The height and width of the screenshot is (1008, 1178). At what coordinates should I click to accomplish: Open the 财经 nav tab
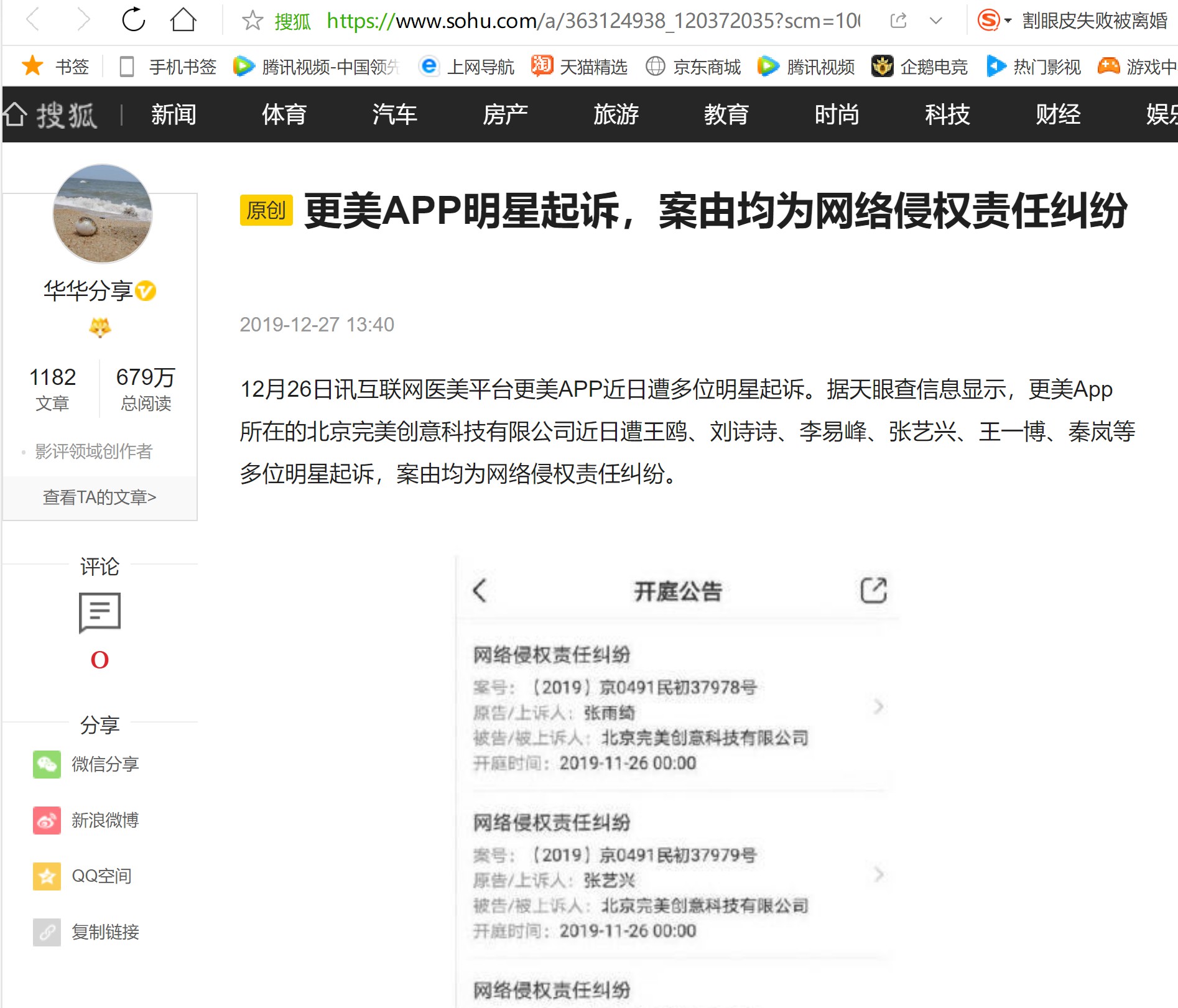click(x=1058, y=114)
